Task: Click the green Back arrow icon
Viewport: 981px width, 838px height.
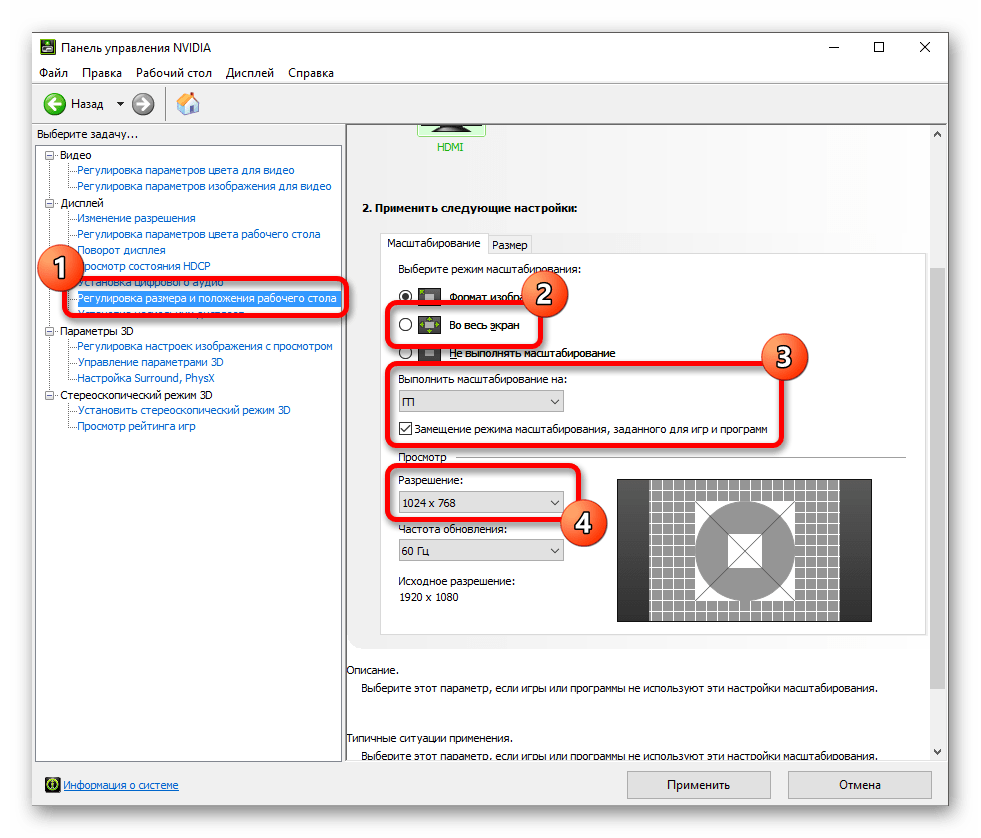Action: click(54, 103)
